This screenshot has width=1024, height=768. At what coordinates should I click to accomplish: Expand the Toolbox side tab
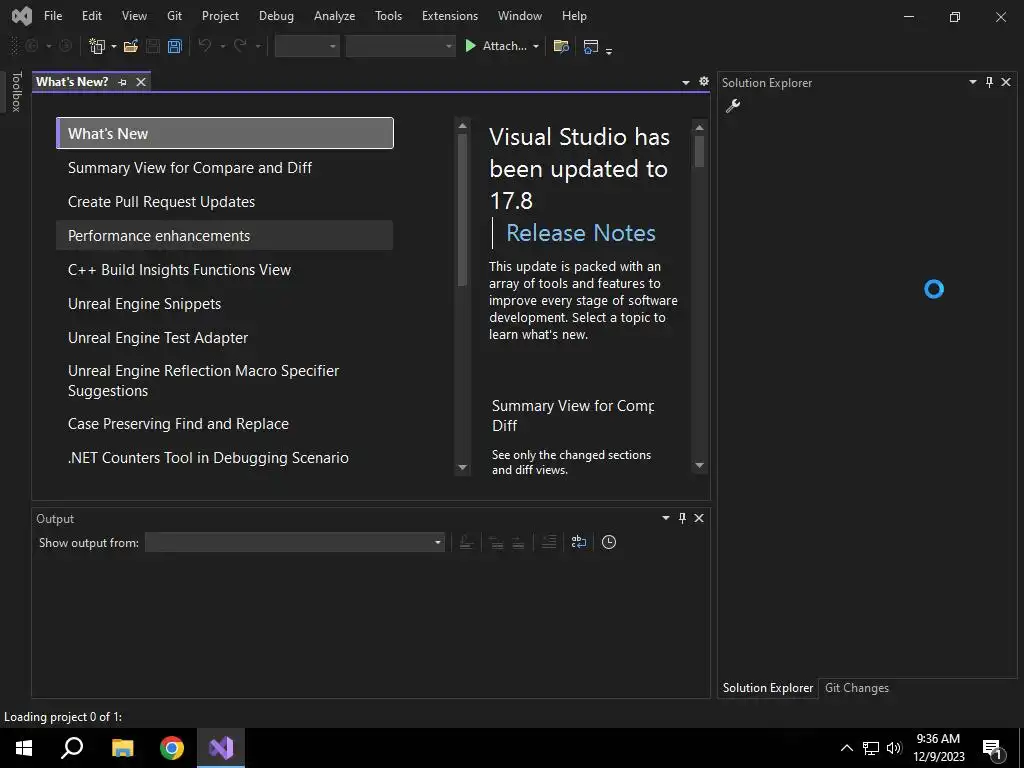coord(16,91)
